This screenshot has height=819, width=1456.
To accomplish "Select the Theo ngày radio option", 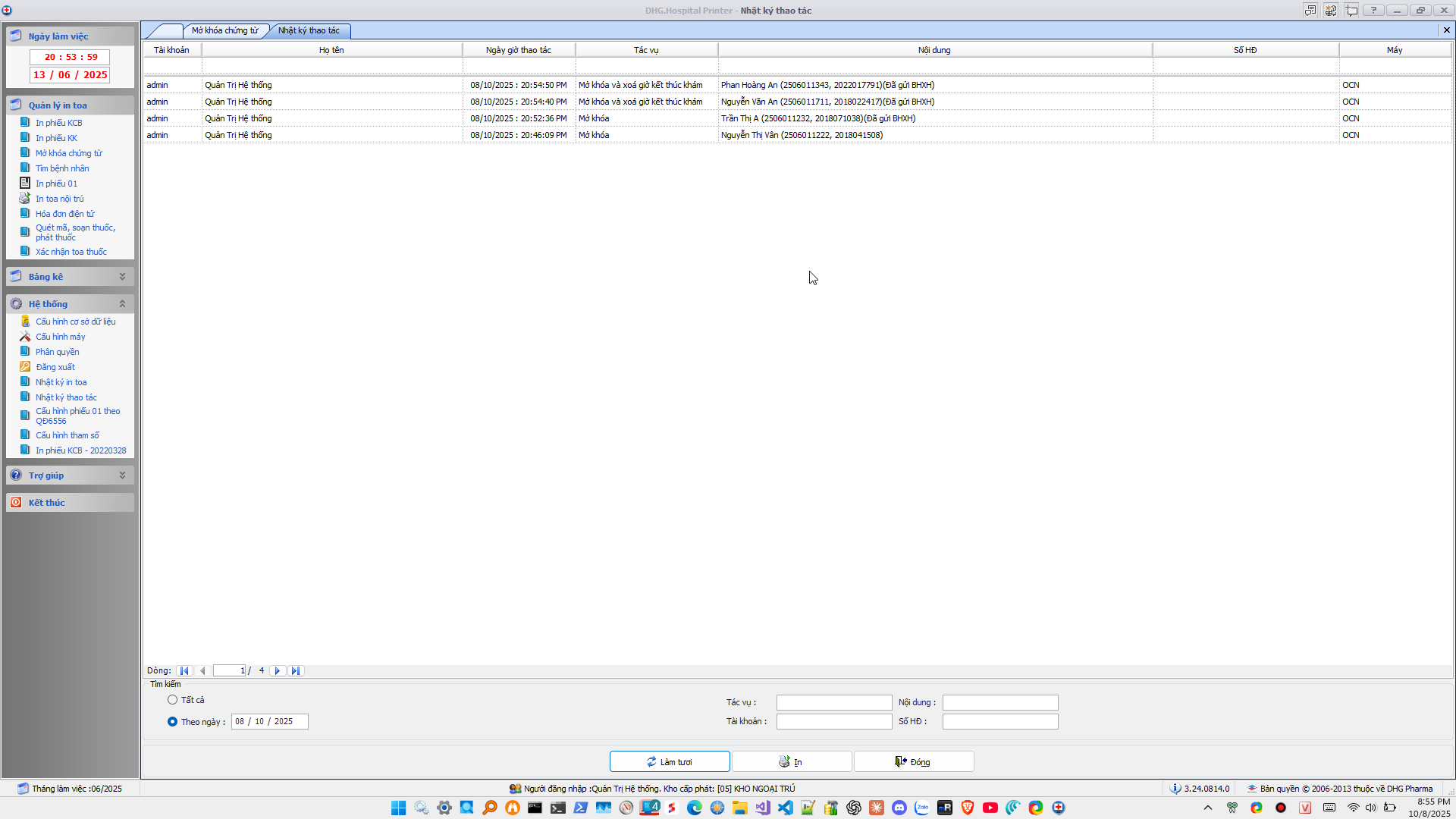I will (173, 722).
